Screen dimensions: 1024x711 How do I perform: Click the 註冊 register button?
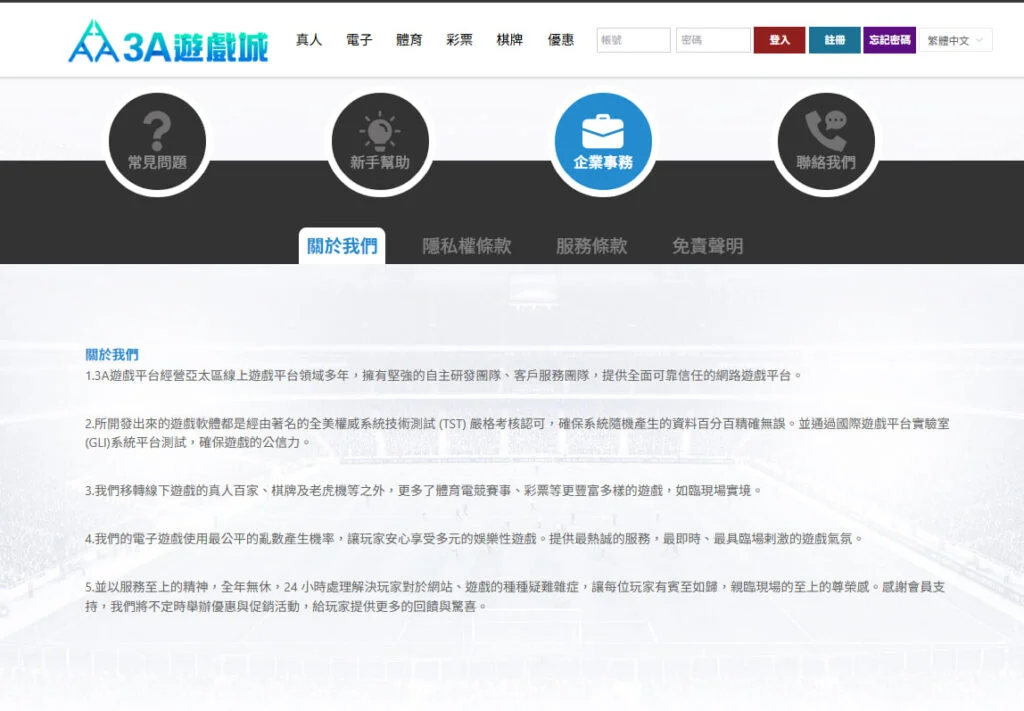pyautogui.click(x=834, y=40)
